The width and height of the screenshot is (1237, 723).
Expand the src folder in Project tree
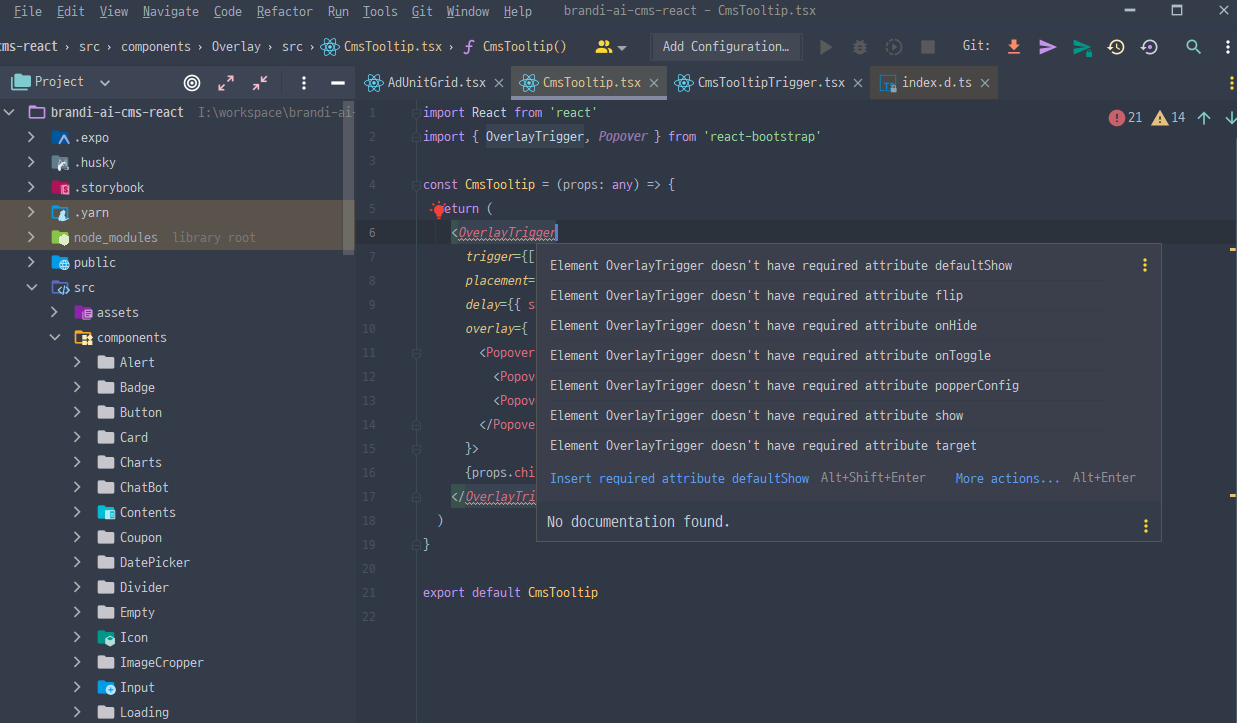[x=31, y=287]
